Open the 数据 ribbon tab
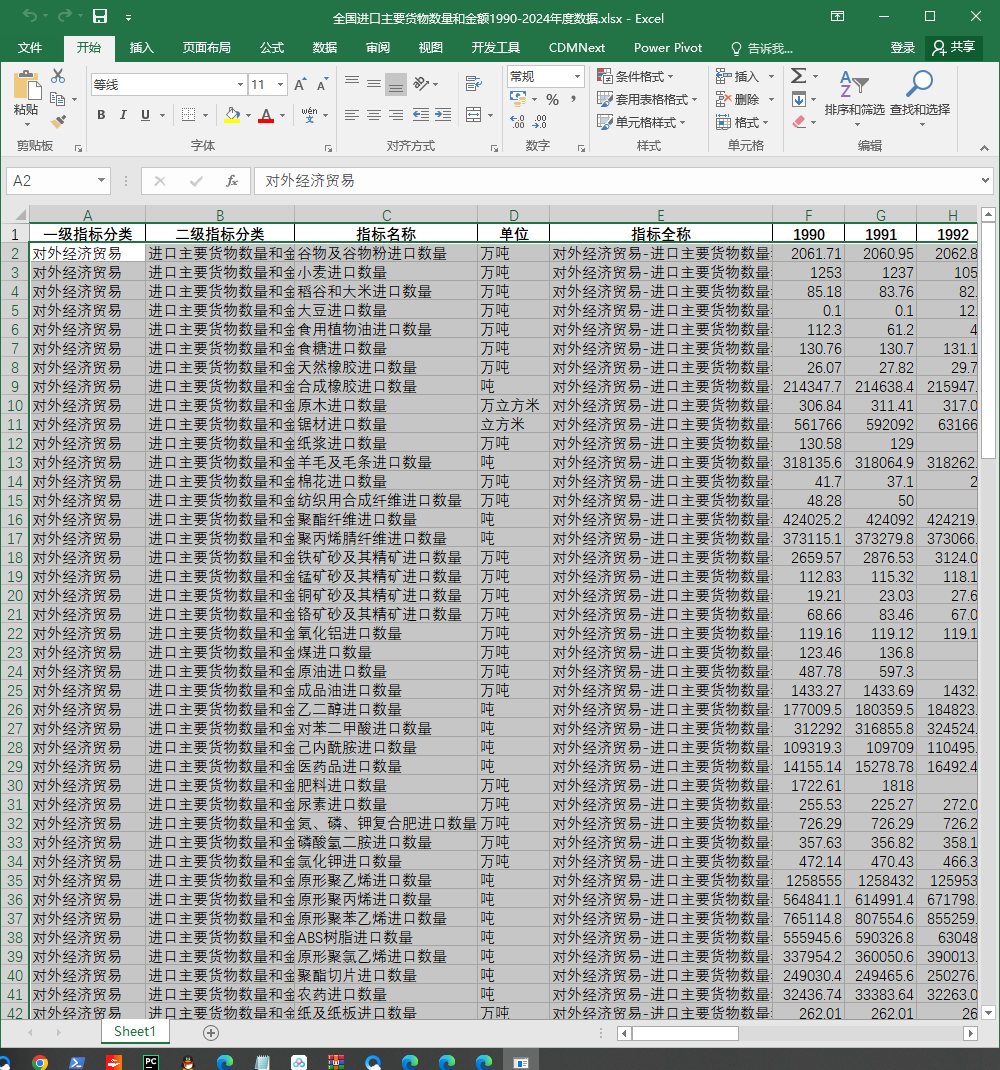Viewport: 1000px width, 1070px height. pos(325,48)
